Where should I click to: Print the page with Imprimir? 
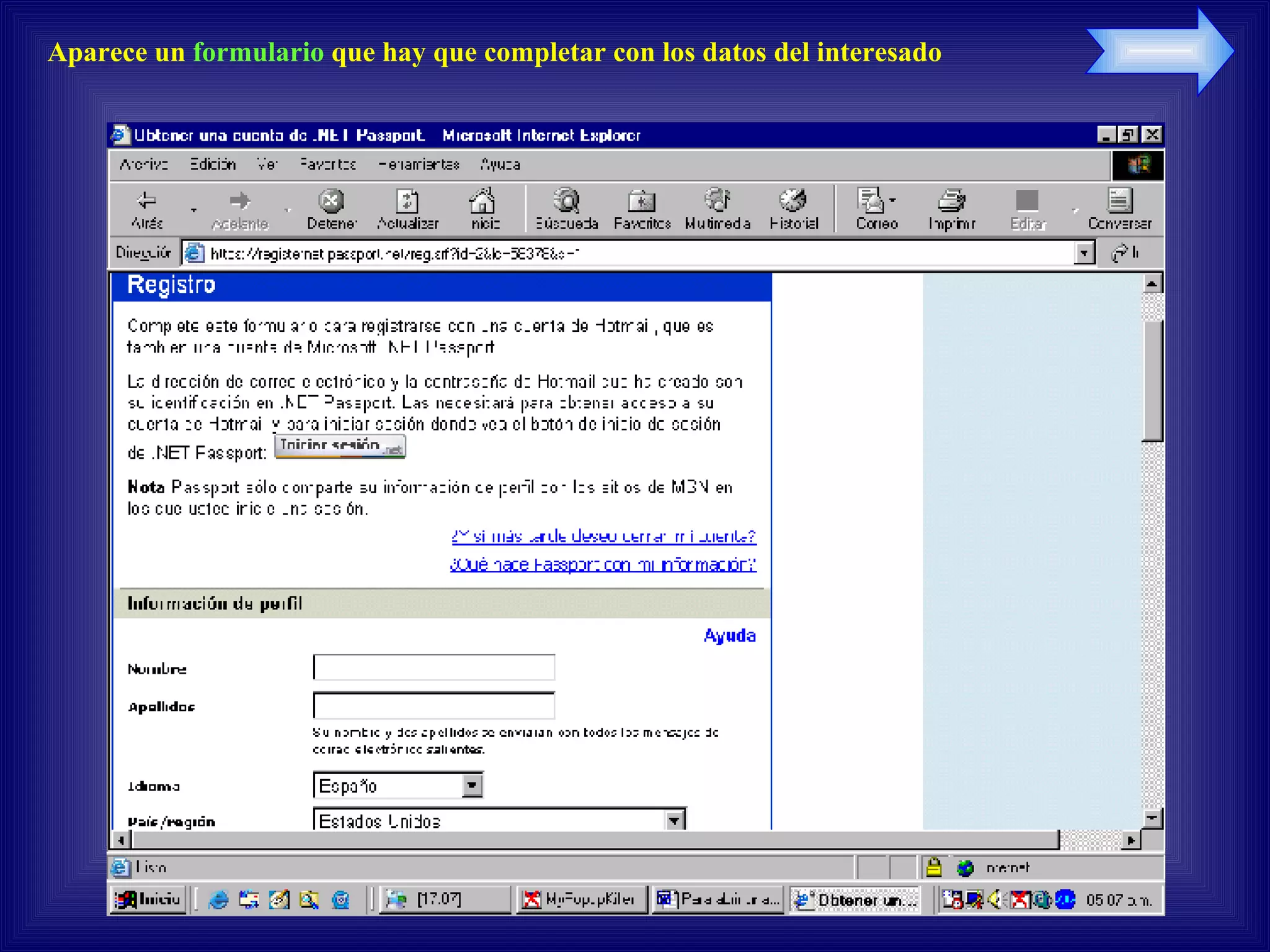tap(952, 209)
